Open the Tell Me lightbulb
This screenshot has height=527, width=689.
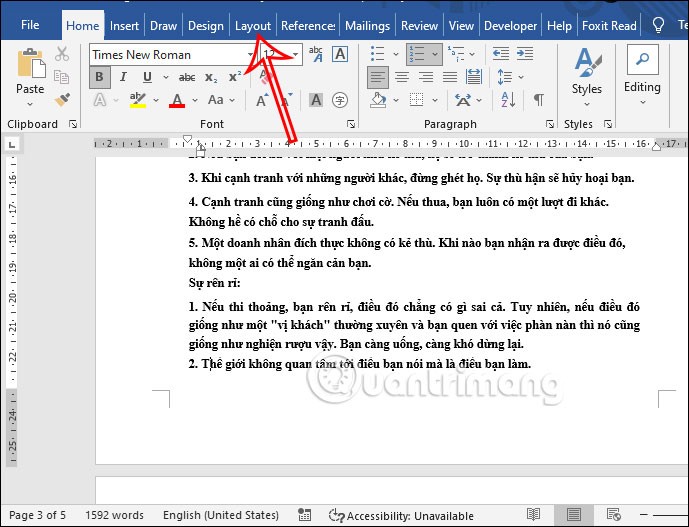[x=658, y=25]
